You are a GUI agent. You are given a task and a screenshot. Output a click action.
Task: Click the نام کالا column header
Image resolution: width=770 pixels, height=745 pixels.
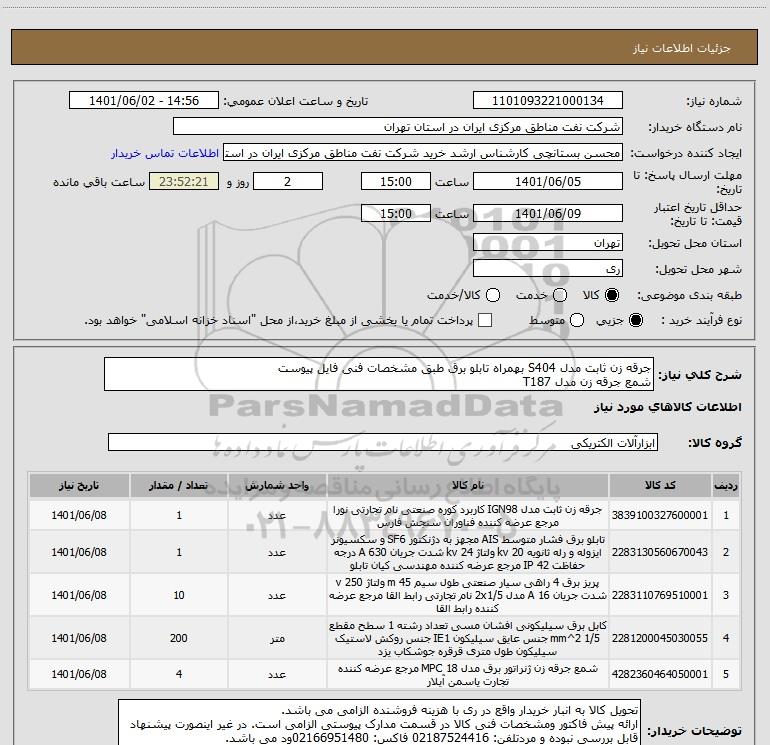click(x=468, y=486)
